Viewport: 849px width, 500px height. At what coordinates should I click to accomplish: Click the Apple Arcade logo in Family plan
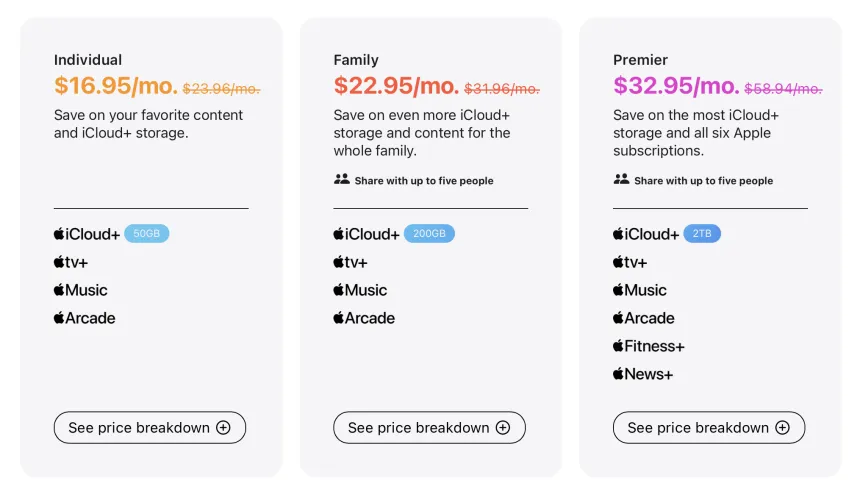point(364,318)
